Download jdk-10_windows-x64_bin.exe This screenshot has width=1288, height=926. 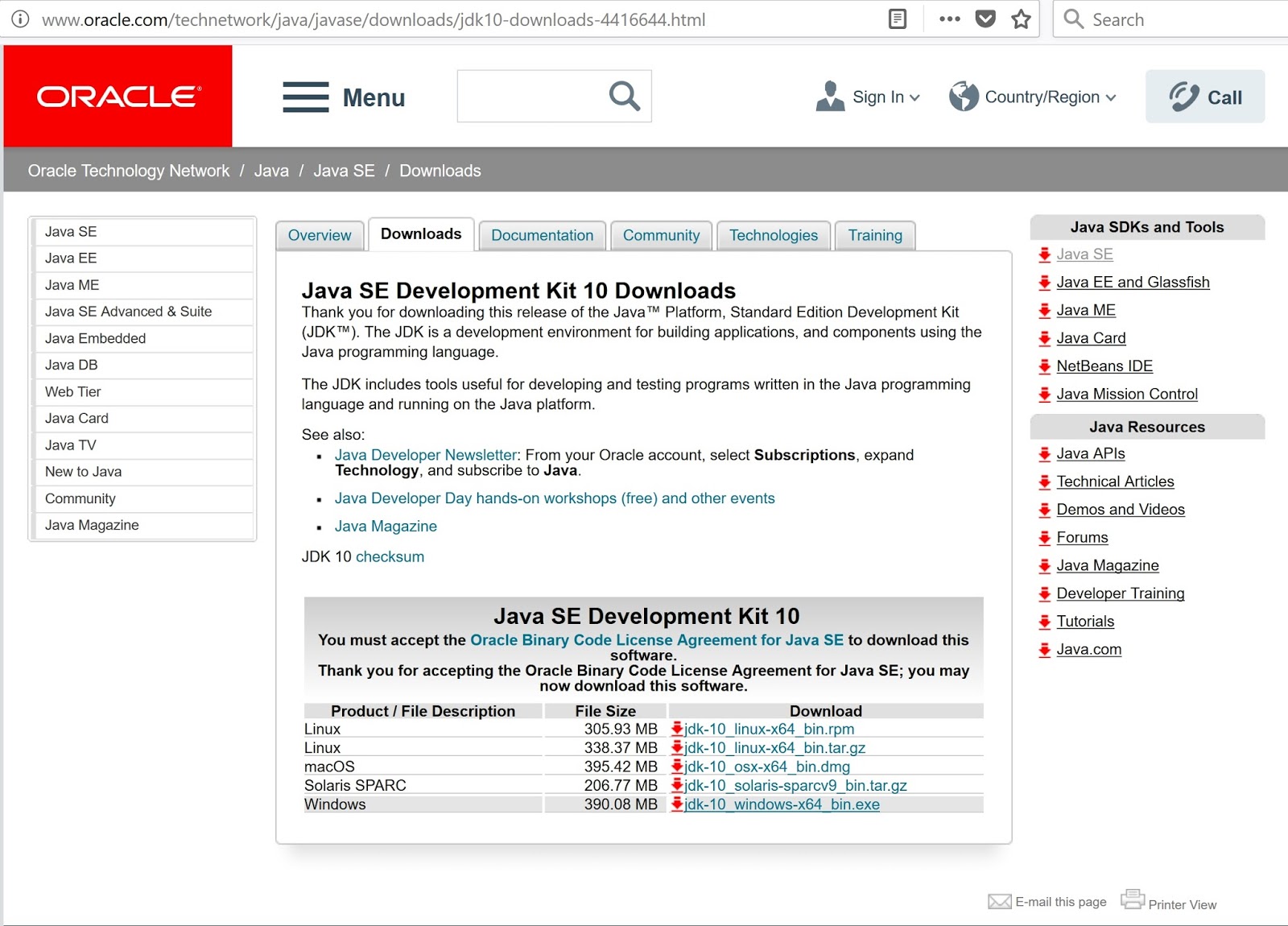click(782, 804)
